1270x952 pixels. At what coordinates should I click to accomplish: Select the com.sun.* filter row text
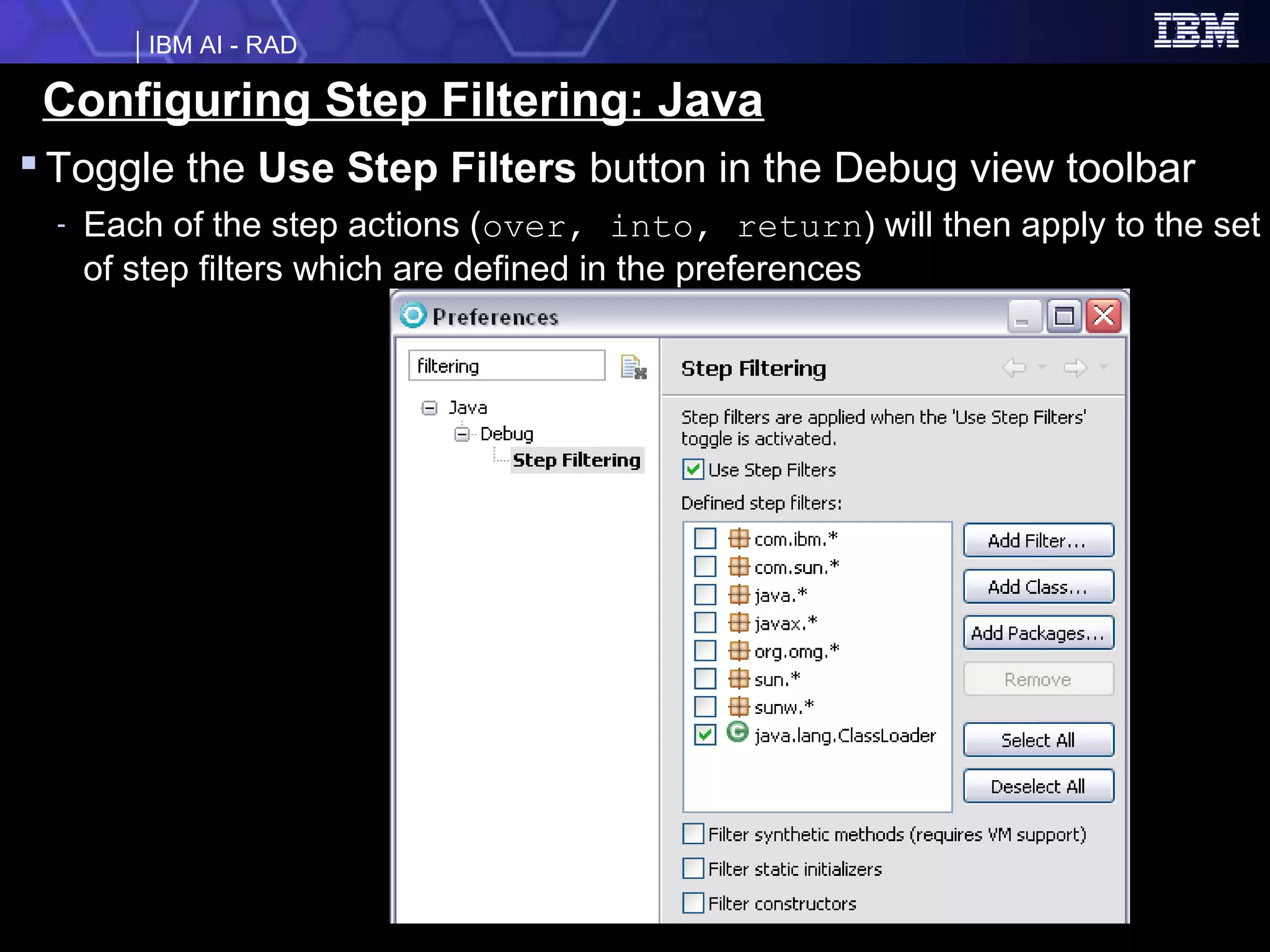click(x=797, y=567)
